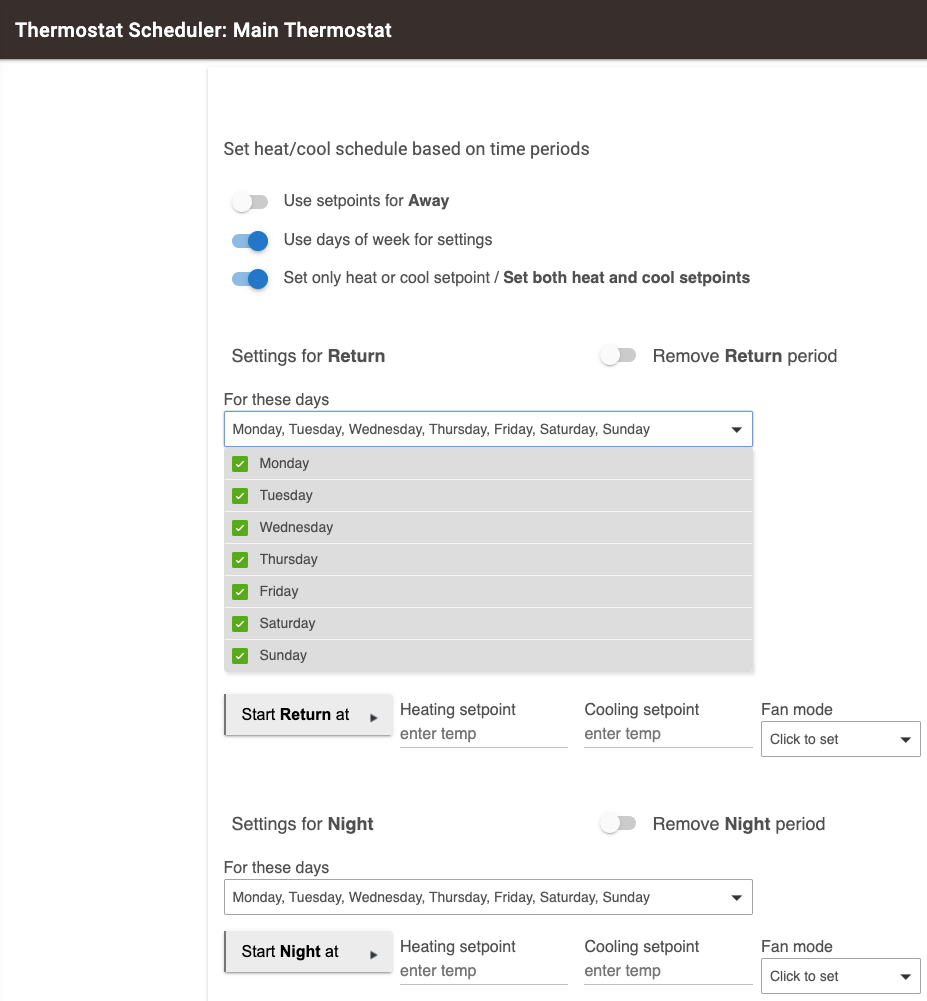Screen dimensions: 927x1001
Task: Uncheck Friday checkbox option
Action: [x=240, y=592]
